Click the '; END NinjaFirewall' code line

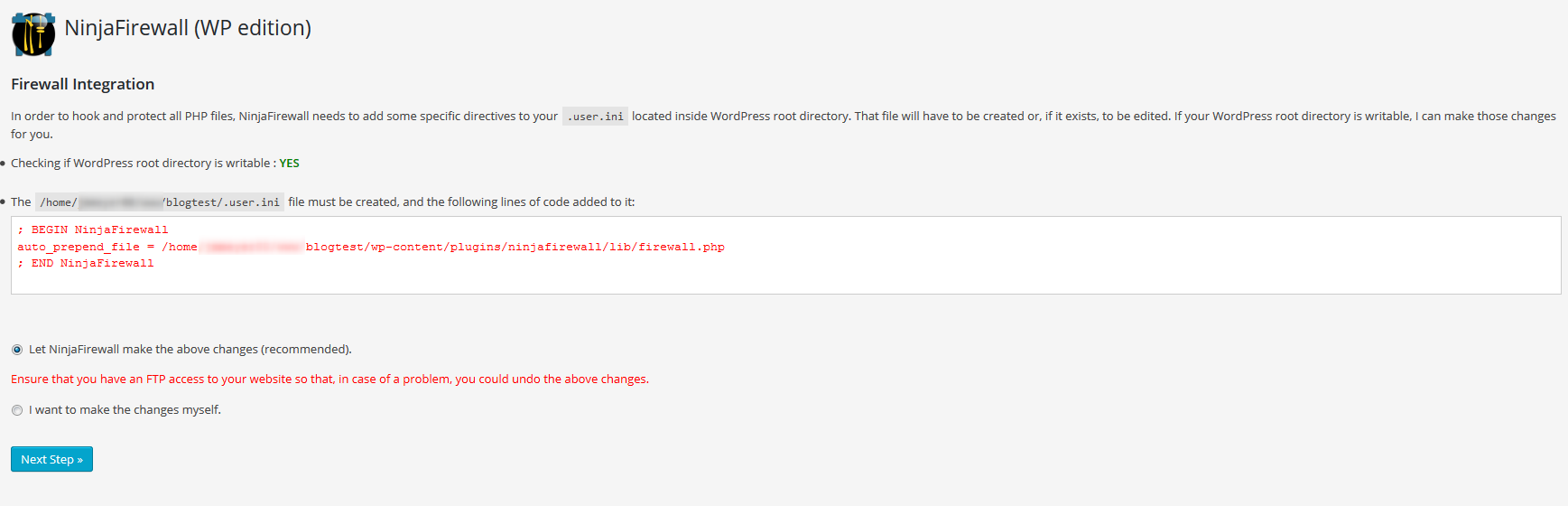pos(86,263)
